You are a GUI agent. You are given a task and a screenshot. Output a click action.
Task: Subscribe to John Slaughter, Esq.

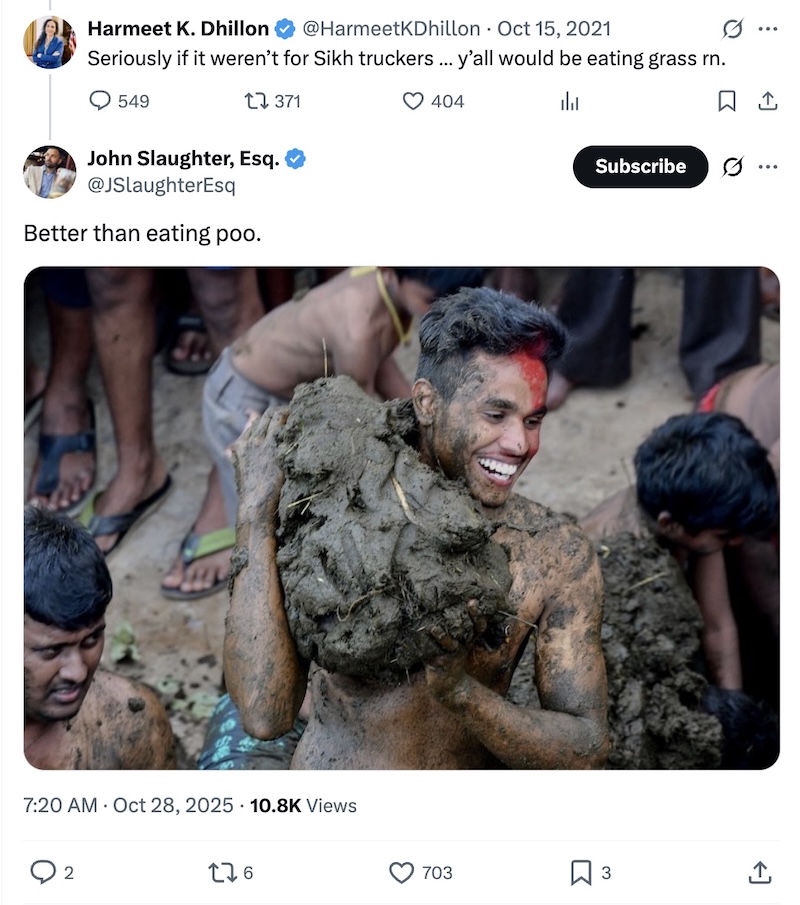tap(640, 167)
